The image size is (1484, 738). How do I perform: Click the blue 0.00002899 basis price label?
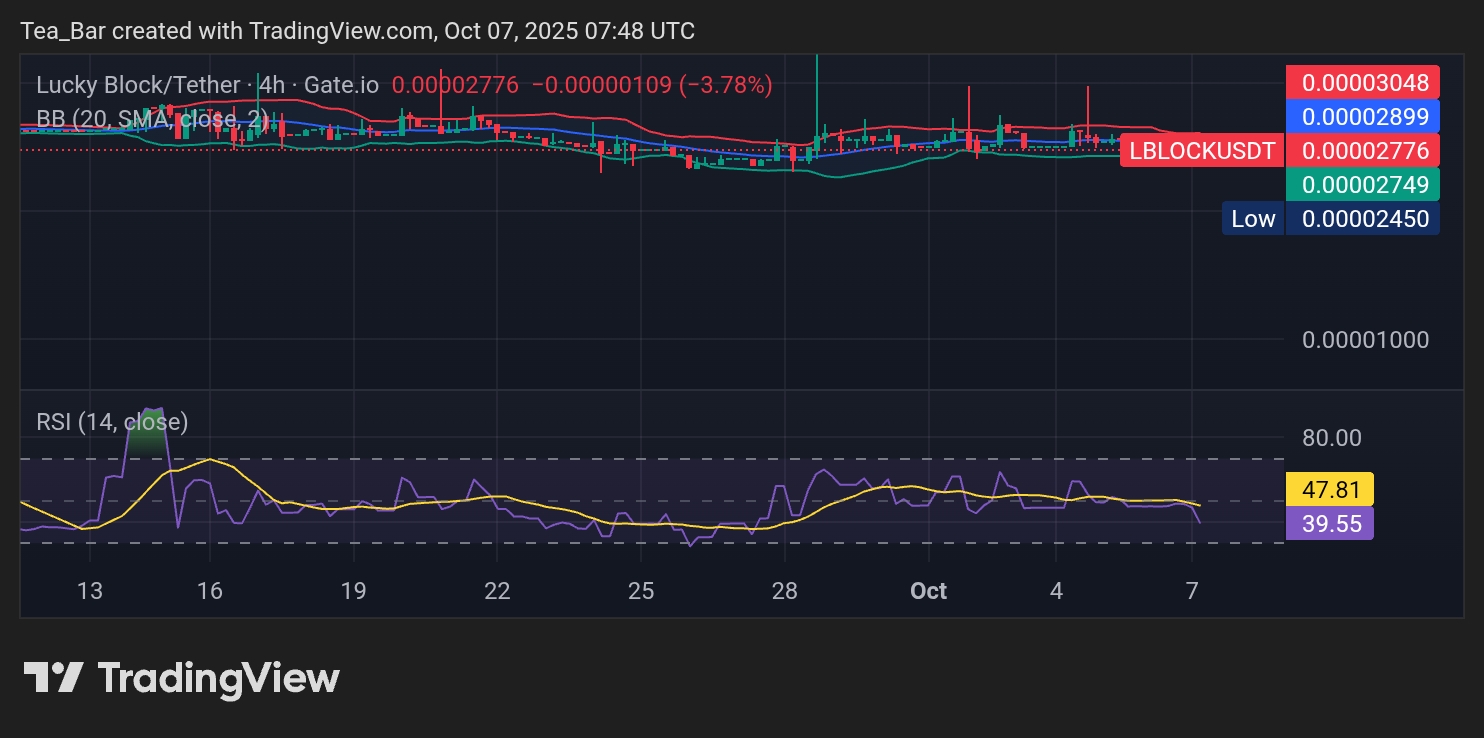[1363, 116]
